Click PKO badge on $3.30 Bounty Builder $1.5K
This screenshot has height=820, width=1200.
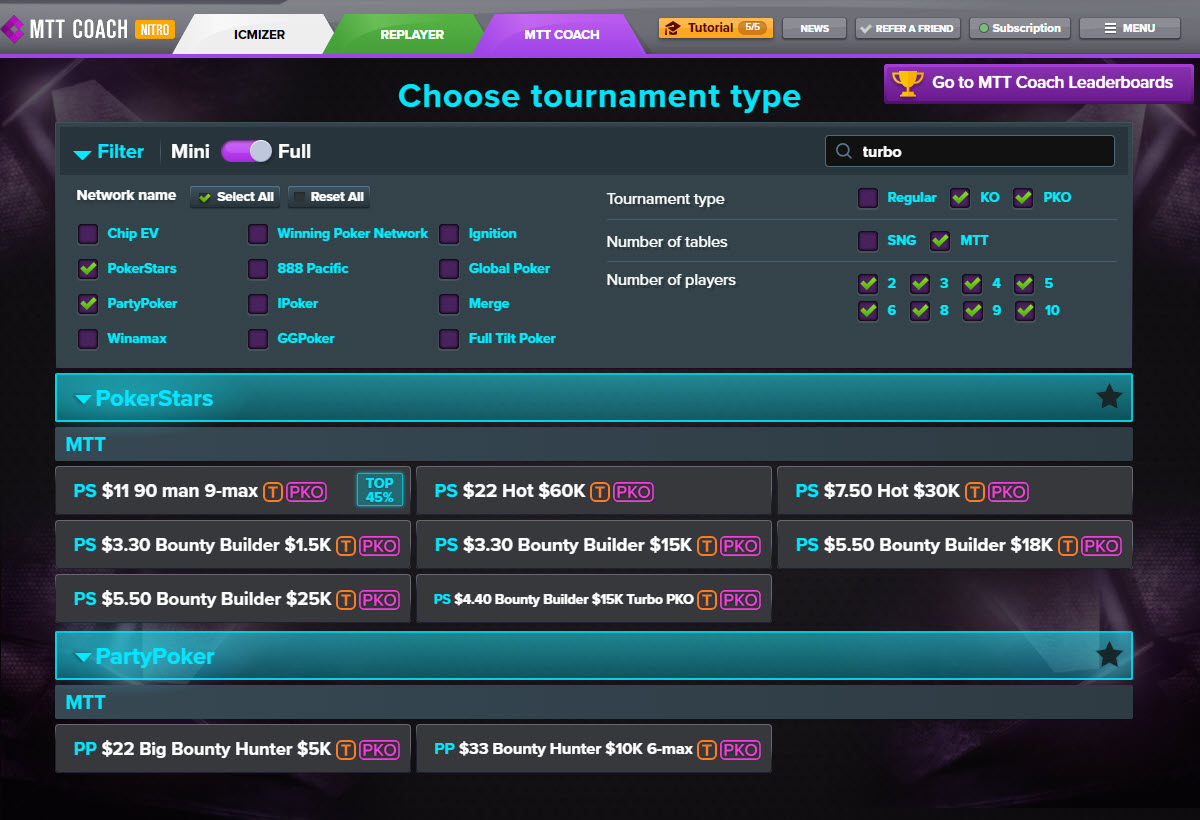[x=379, y=545]
